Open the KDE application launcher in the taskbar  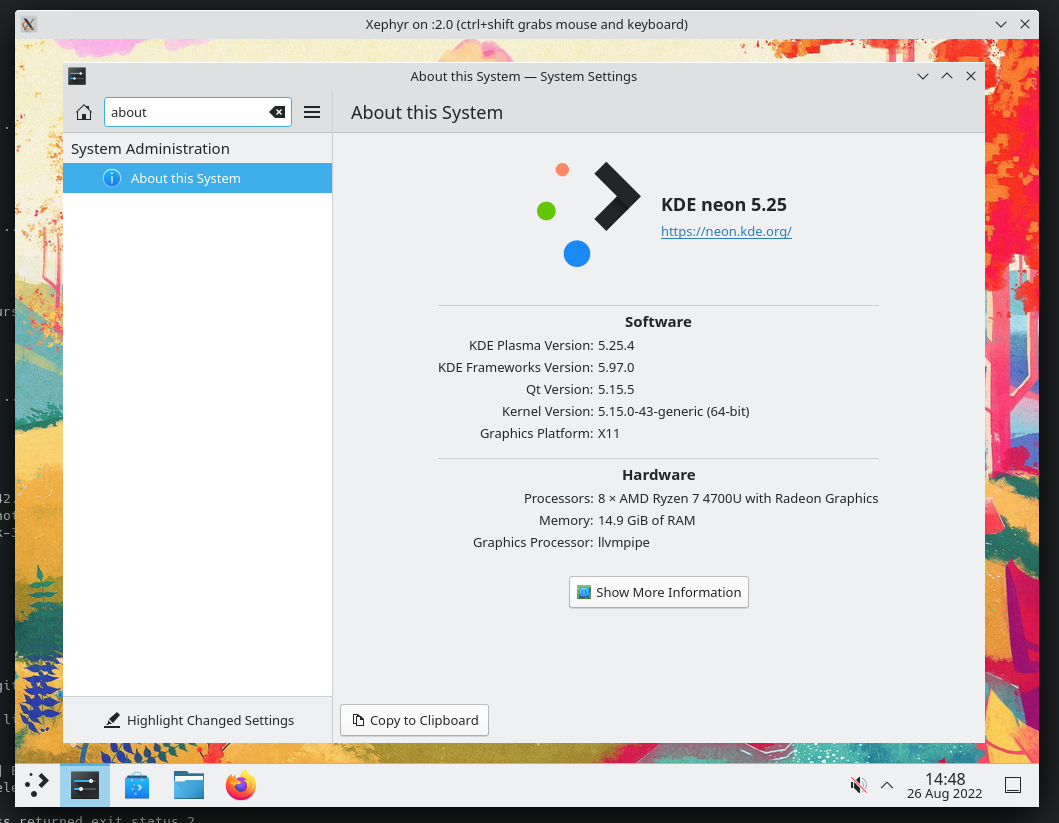coord(36,785)
